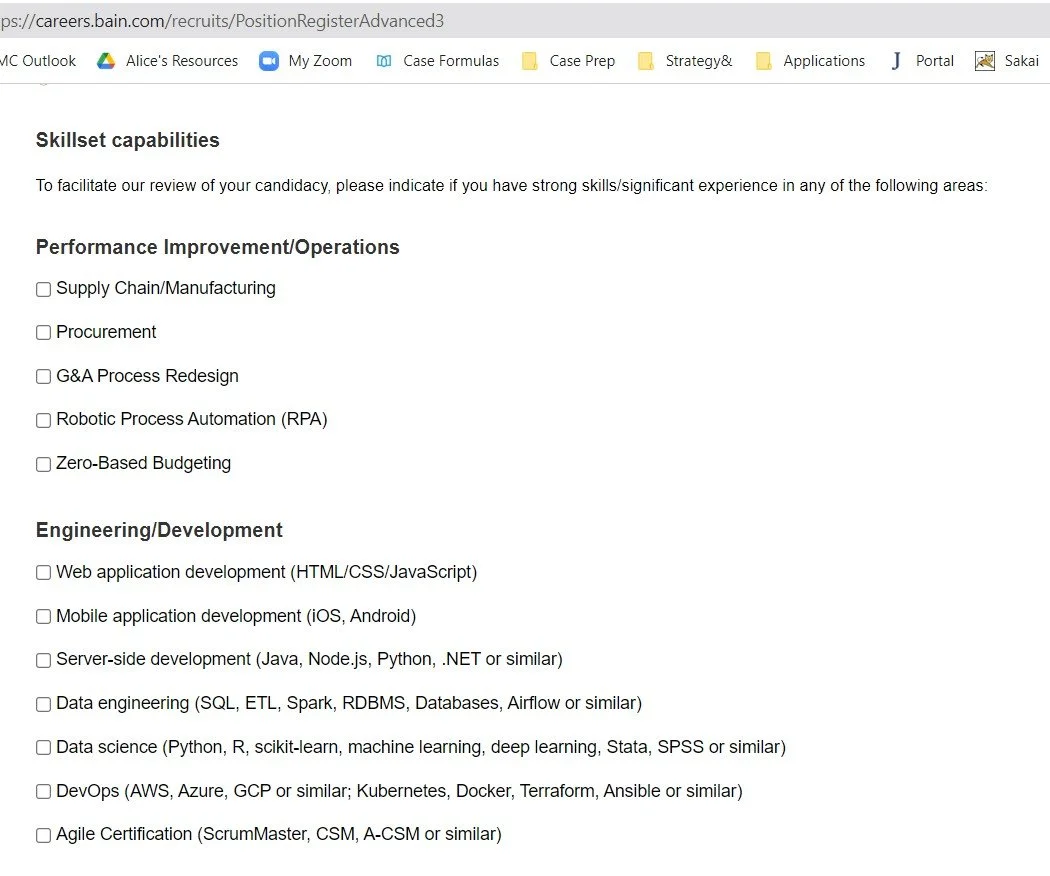Click the Case Formulas bookmark icon
This screenshot has height=876, width=1050.
[x=384, y=61]
